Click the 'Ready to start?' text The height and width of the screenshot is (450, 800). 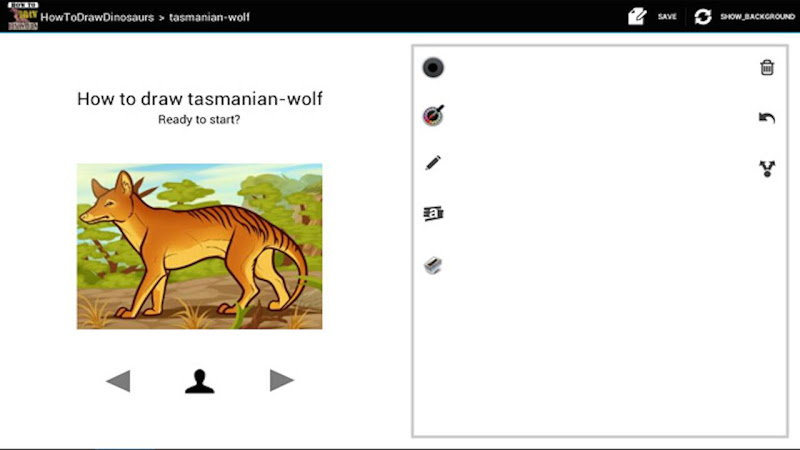199,120
